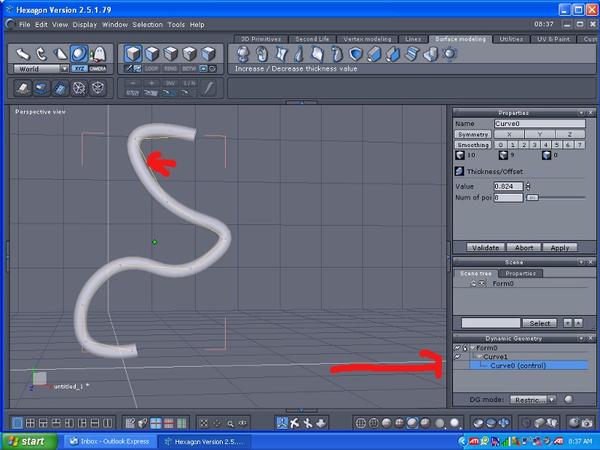Toggle the CAMERA axis mode button
This screenshot has width=600, height=450.
point(98,69)
